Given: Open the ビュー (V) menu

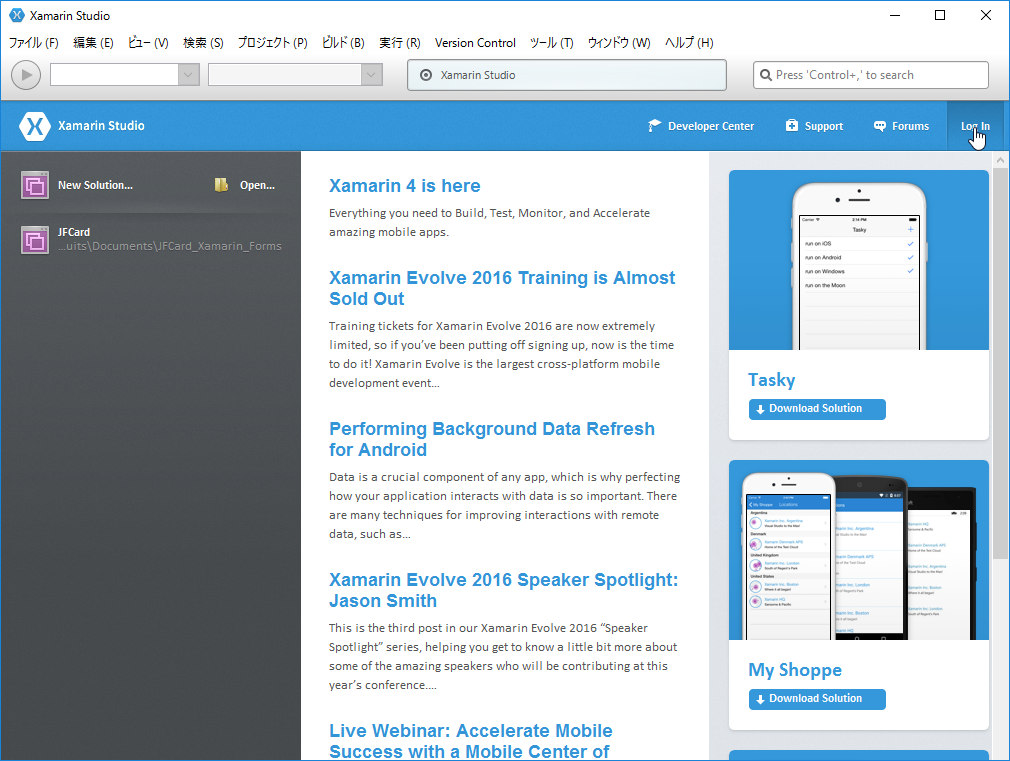Looking at the screenshot, I should coord(148,43).
